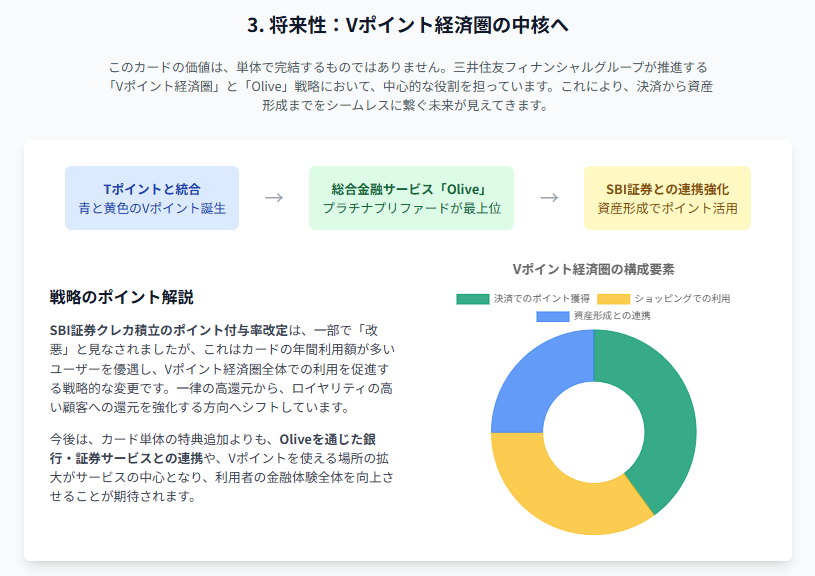Click the arrow between Tポイント and Olive cards

pos(274,198)
